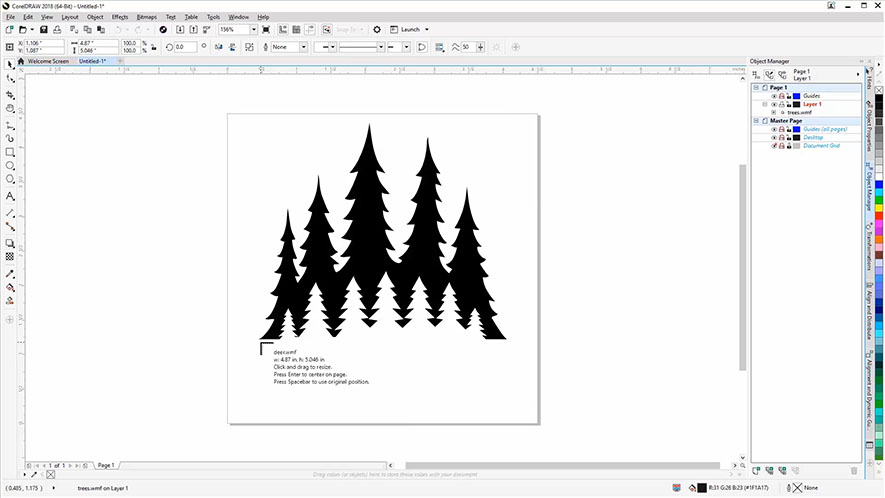Select the Ellipse tool
885x498 pixels.
pos(10,166)
